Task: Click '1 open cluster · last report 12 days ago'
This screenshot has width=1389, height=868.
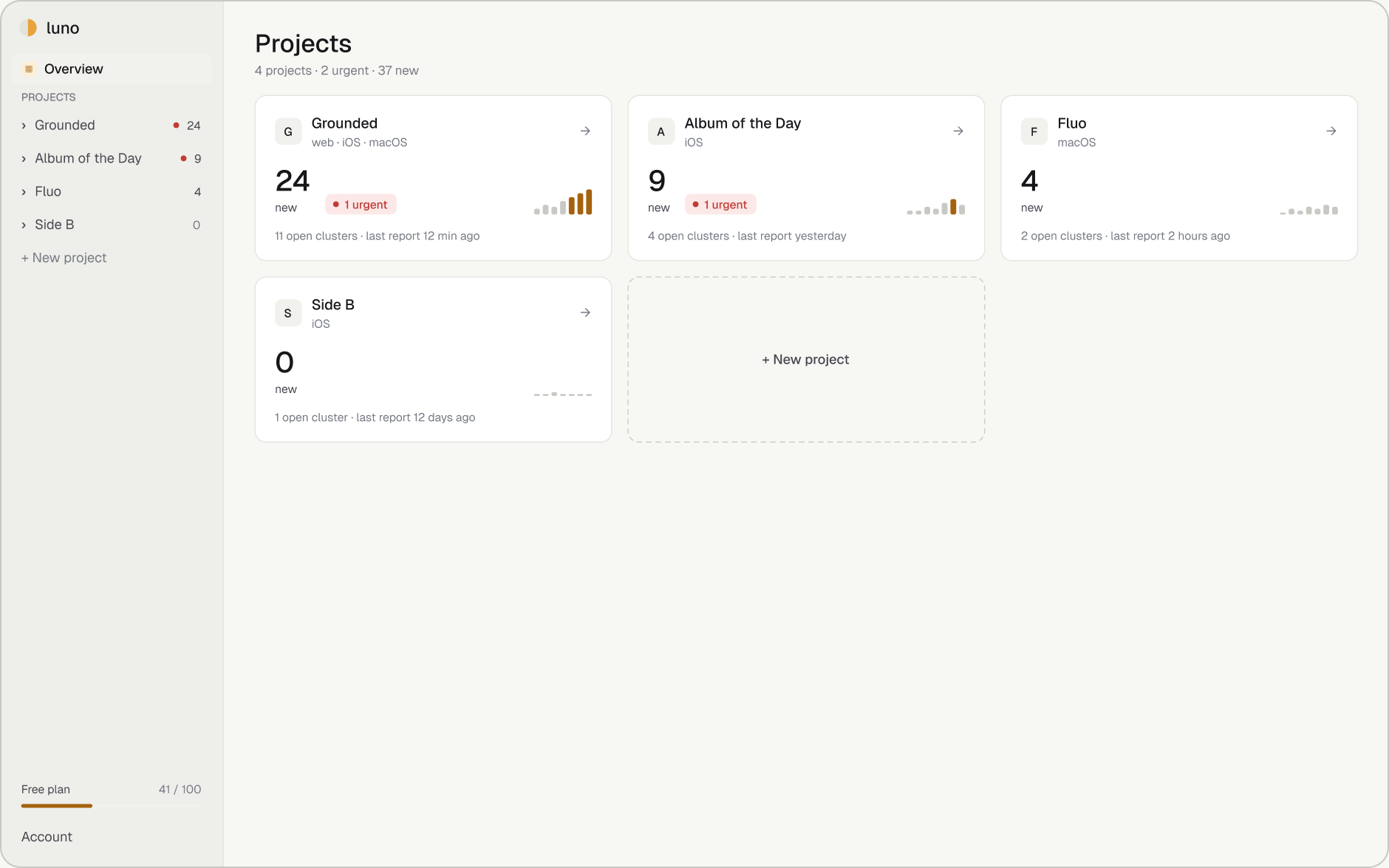Action: pos(375,418)
